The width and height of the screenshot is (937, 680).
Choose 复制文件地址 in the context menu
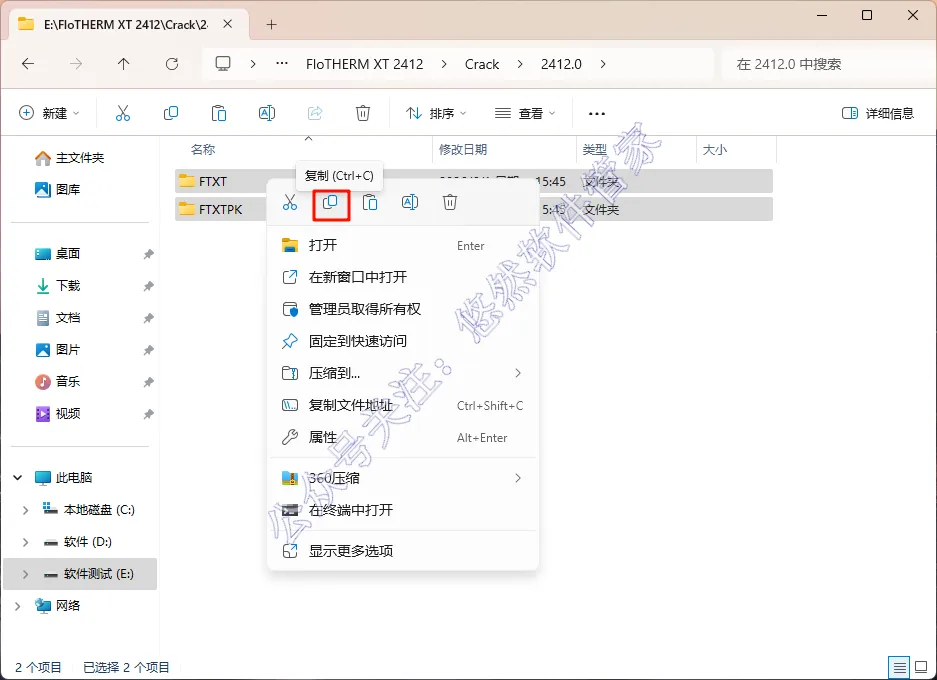pos(403,405)
